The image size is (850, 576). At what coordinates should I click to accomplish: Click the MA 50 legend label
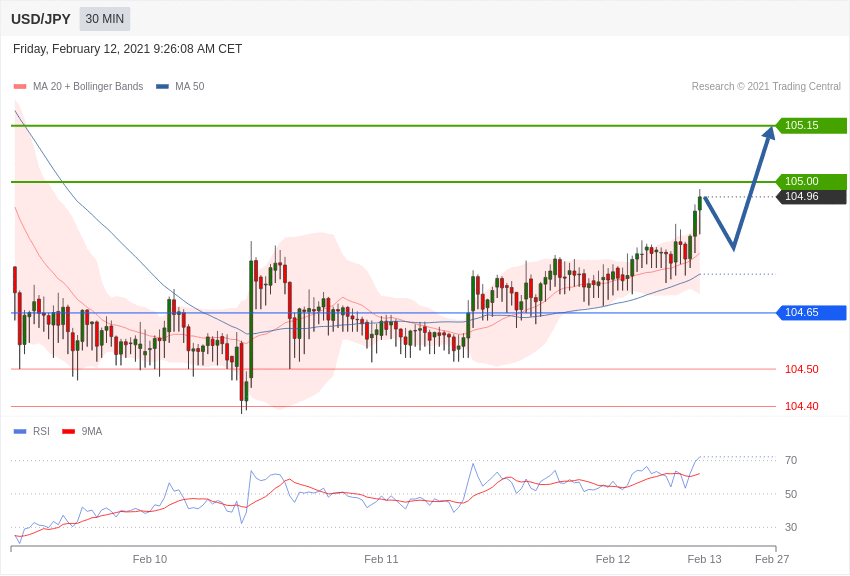pos(190,87)
